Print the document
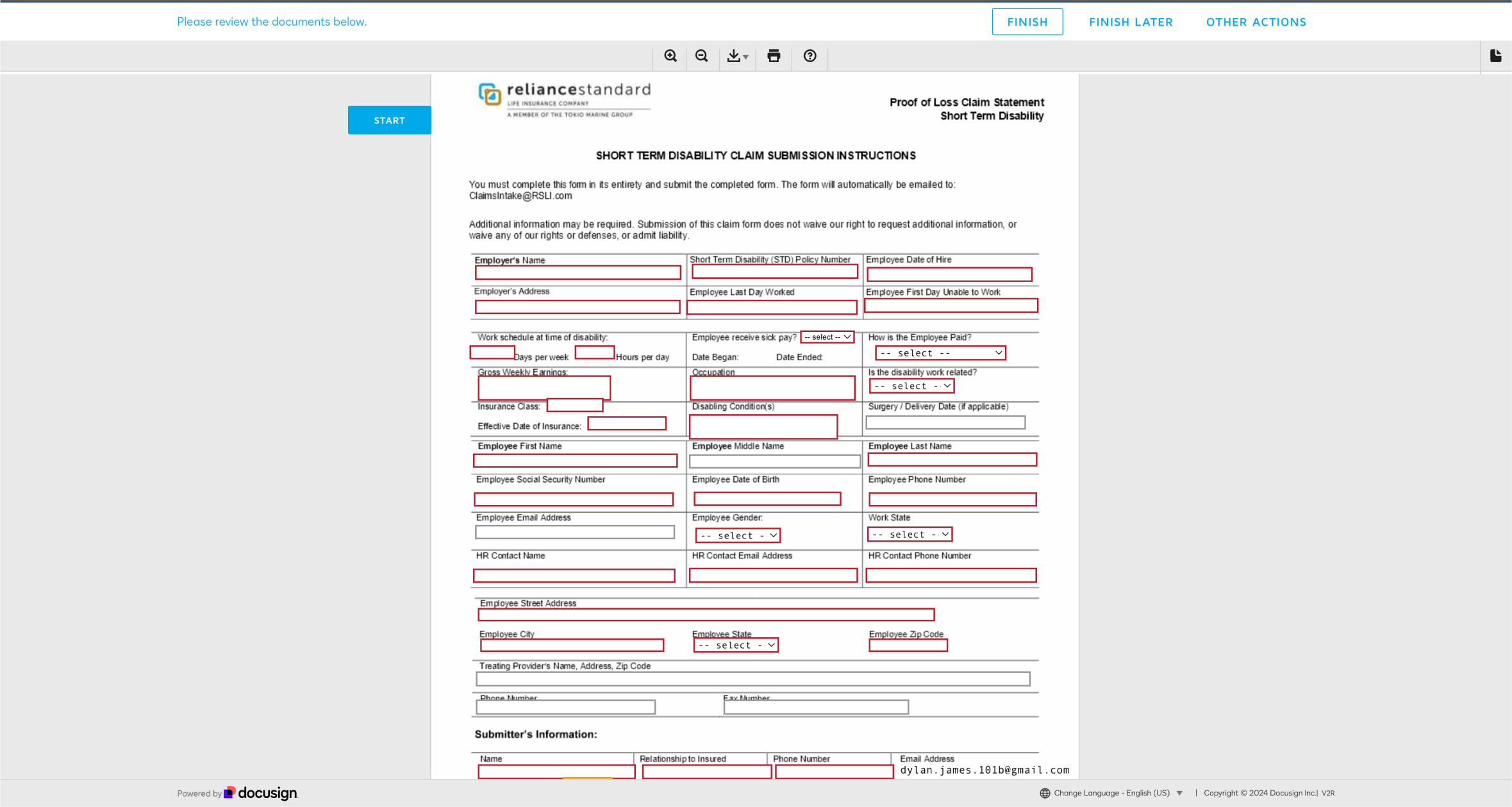 774,56
